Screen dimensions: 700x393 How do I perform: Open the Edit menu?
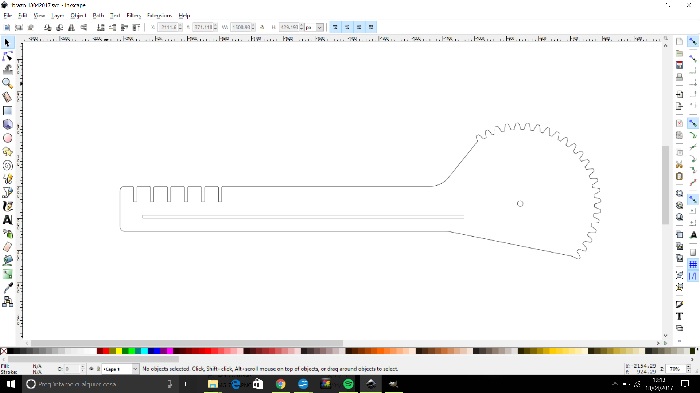pyautogui.click(x=23, y=15)
